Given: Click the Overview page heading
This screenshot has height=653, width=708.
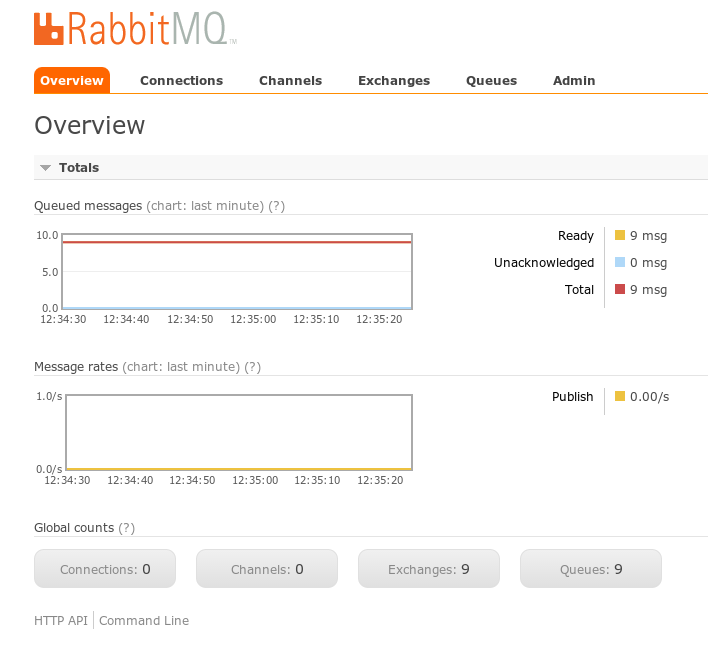Looking at the screenshot, I should (x=89, y=125).
